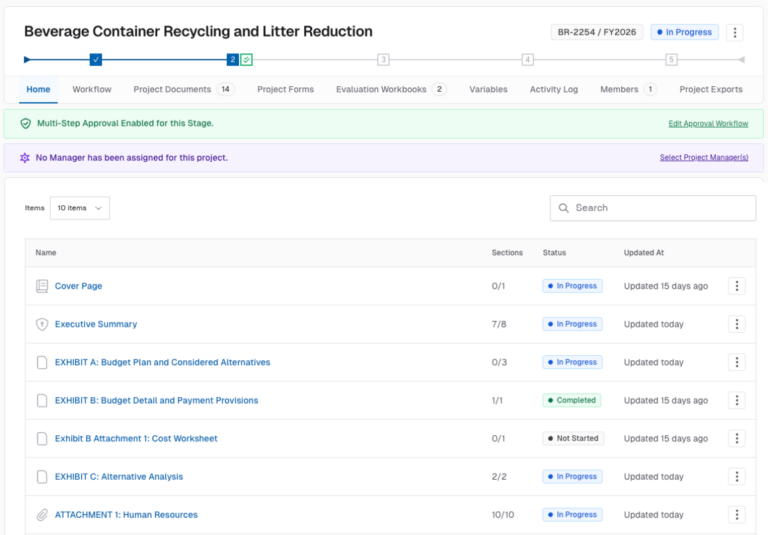Select stage 3 in the workflow progress bar

click(384, 60)
